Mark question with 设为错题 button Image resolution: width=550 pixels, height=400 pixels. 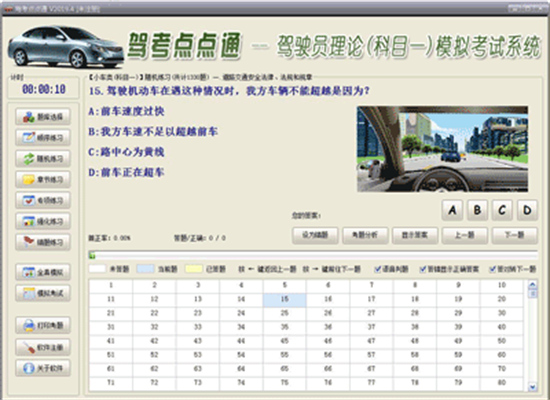point(315,235)
